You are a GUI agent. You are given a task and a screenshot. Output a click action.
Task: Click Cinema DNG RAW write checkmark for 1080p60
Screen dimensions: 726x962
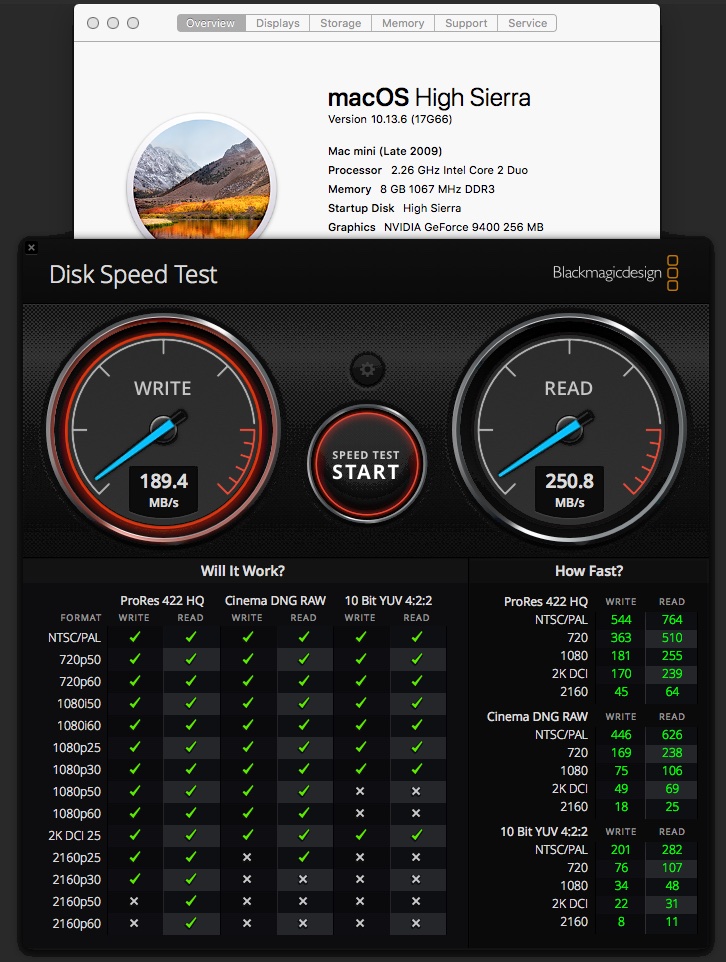[x=247, y=814]
